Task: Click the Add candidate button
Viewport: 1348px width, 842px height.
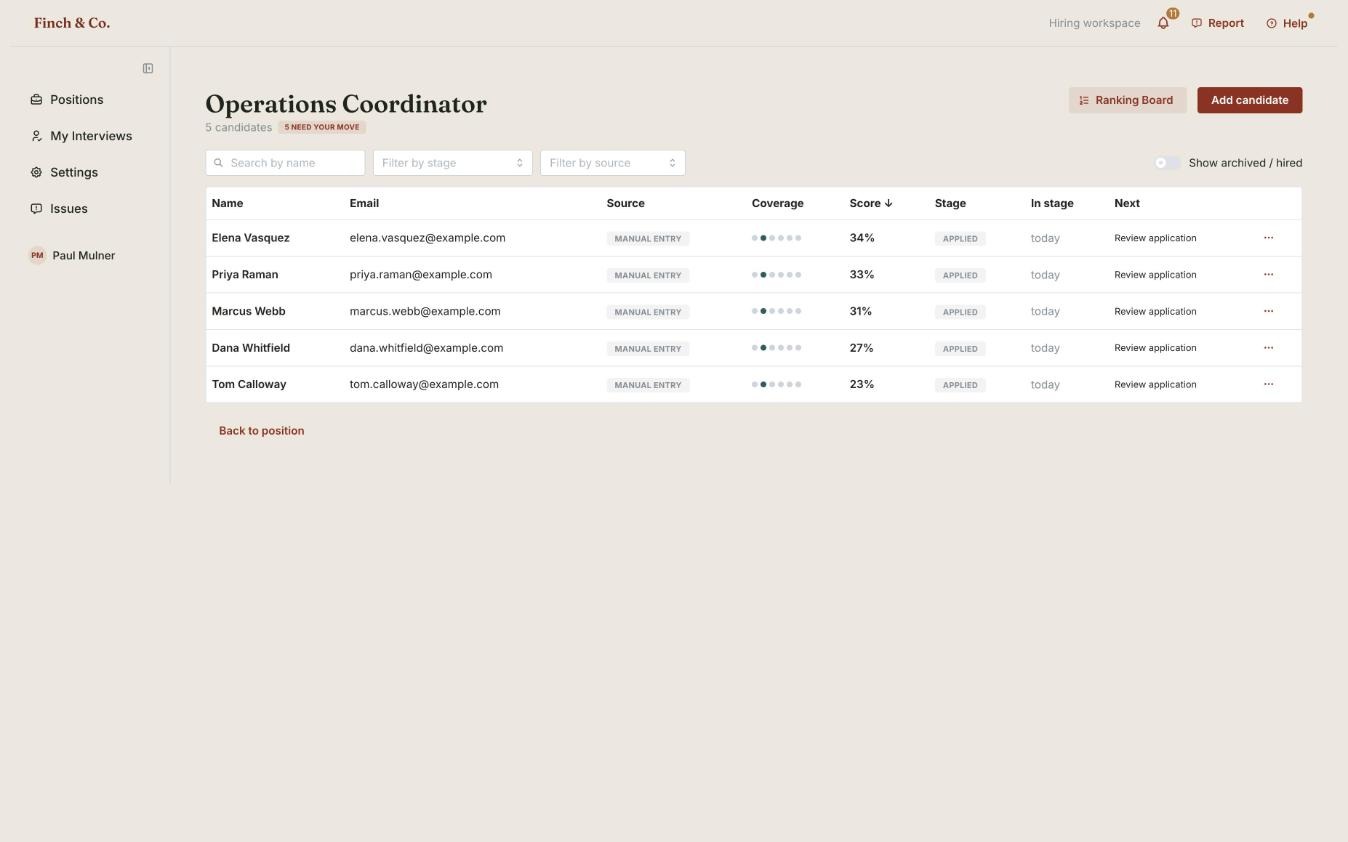Action: click(x=1250, y=100)
